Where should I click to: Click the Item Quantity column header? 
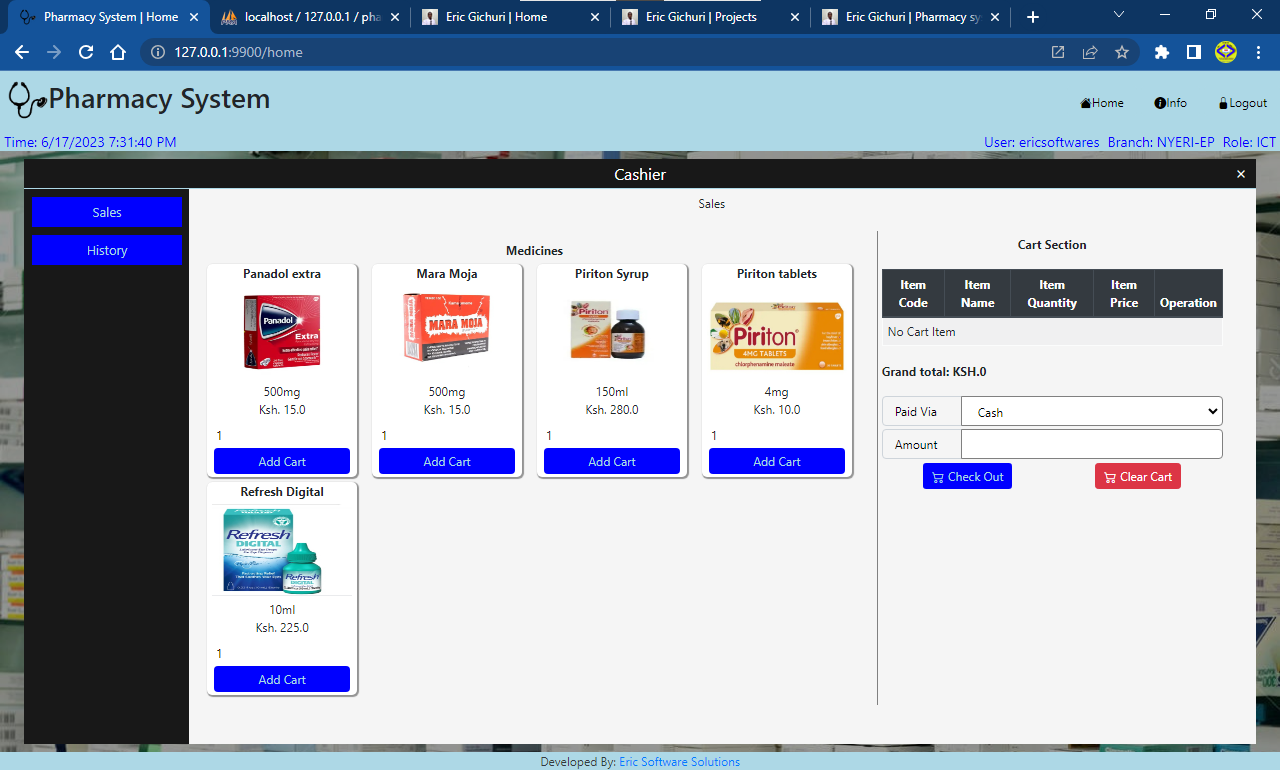coord(1052,294)
